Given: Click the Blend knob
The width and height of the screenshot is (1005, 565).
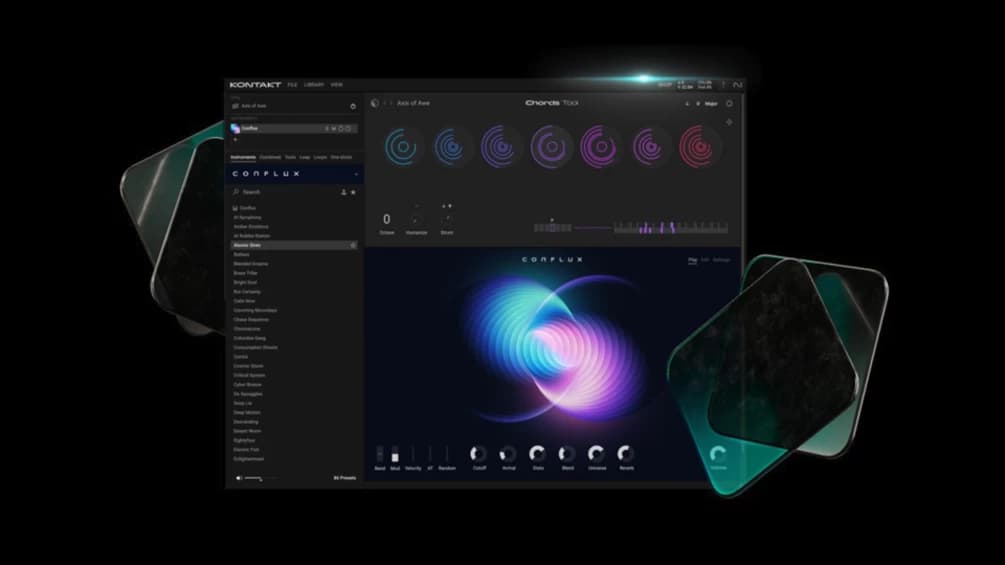Looking at the screenshot, I should (567, 454).
